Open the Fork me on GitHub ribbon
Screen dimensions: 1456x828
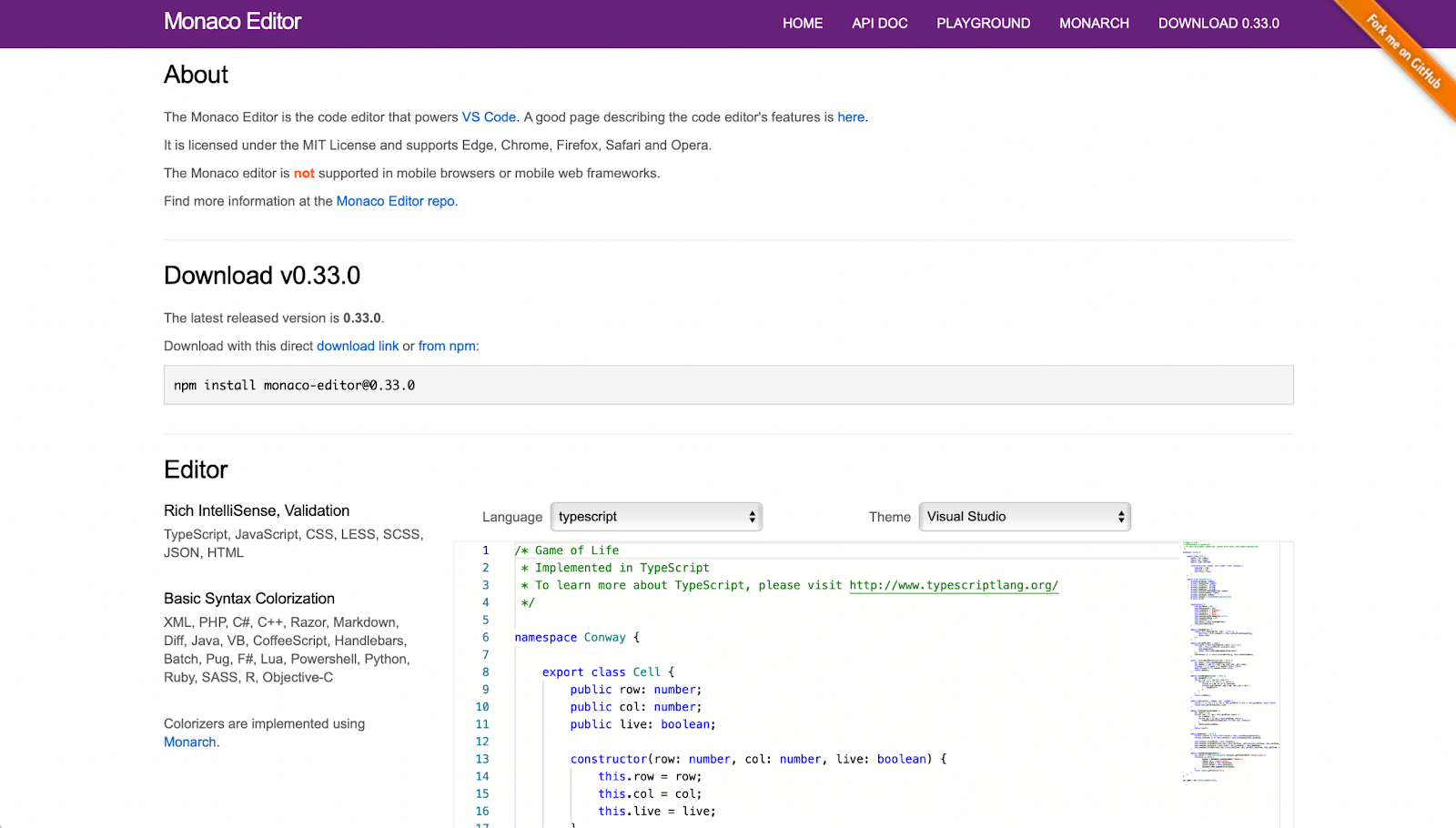1406,53
